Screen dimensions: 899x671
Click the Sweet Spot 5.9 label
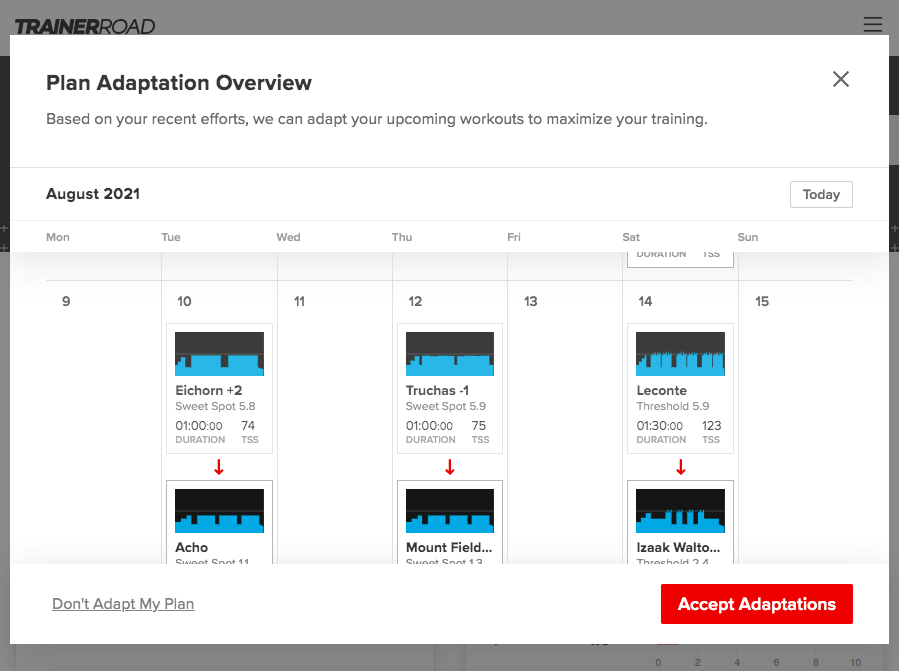[446, 406]
